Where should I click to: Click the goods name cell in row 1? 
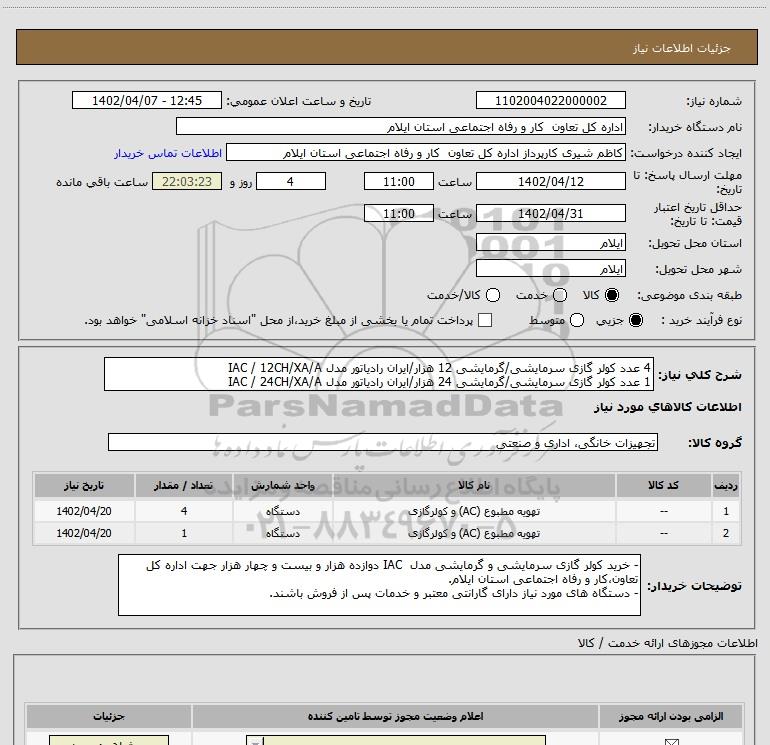tap(474, 511)
